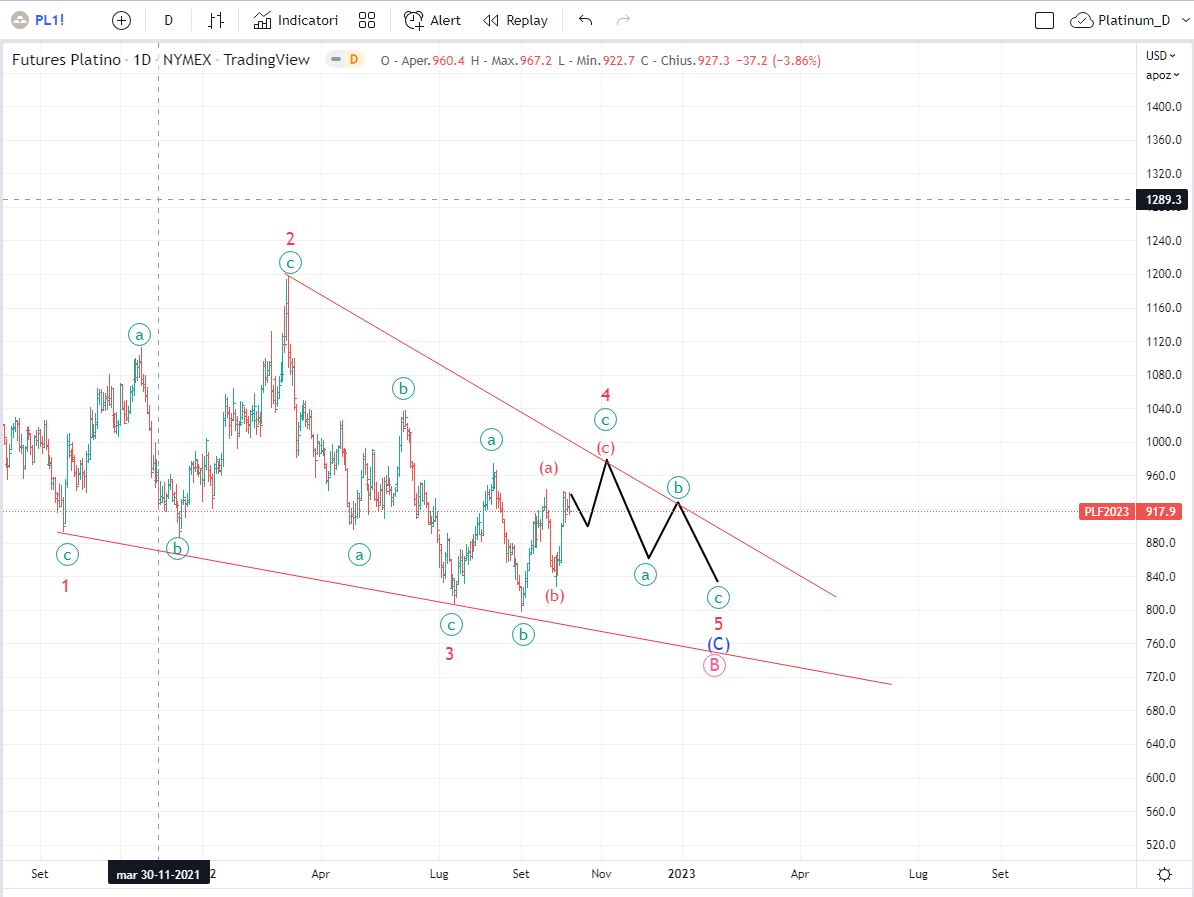Viewport: 1194px width, 897px height.
Task: Expand the layout menu chevron at top right
Action: [x=1185, y=21]
